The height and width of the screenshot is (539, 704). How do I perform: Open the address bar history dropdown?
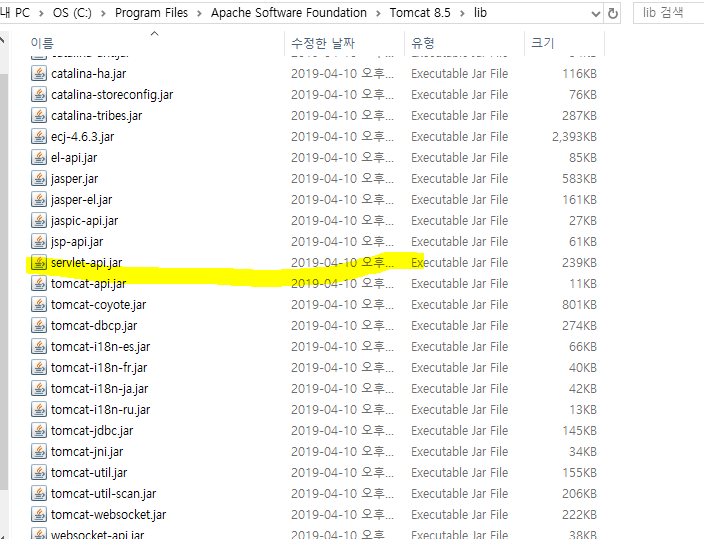click(596, 14)
